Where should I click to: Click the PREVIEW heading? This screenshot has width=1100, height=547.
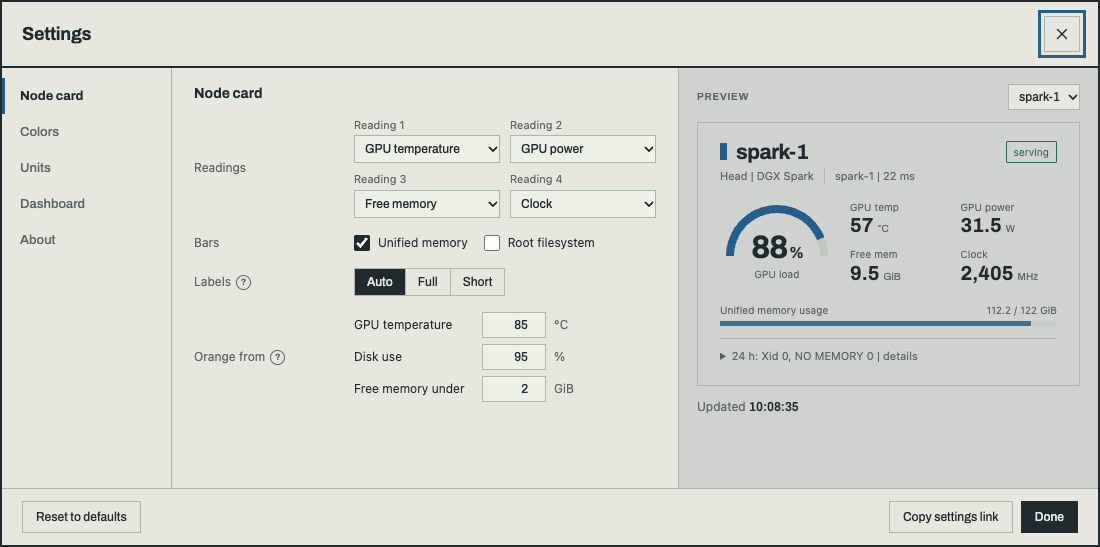coord(723,97)
